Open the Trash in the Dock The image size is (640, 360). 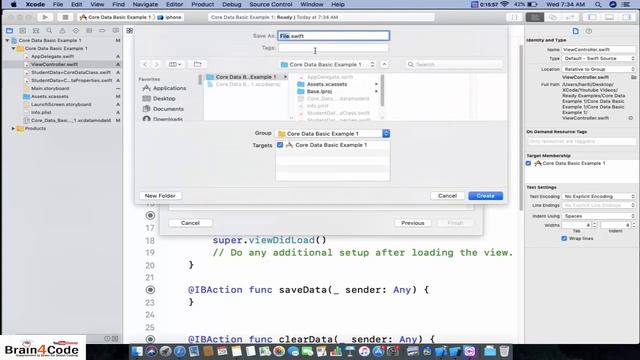coord(504,351)
